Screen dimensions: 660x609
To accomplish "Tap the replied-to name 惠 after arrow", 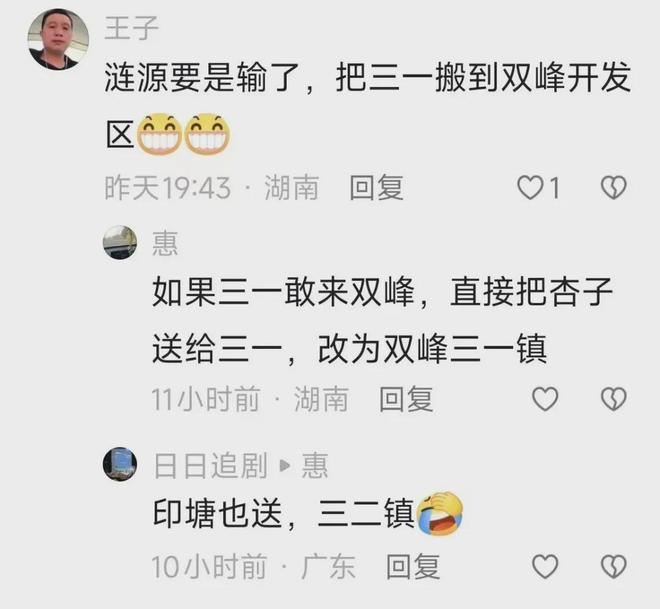I will pos(315,465).
